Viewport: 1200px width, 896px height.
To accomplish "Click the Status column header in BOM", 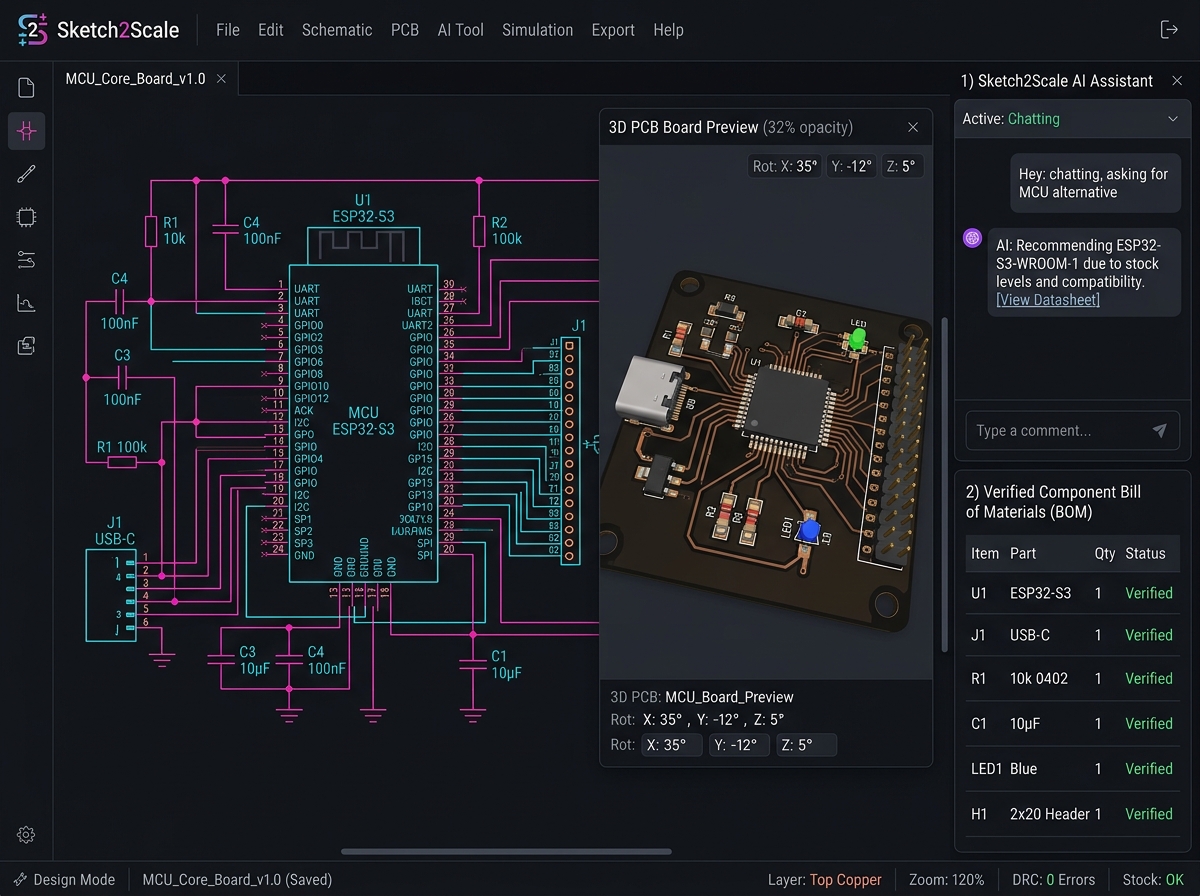I will pyautogui.click(x=1145, y=553).
